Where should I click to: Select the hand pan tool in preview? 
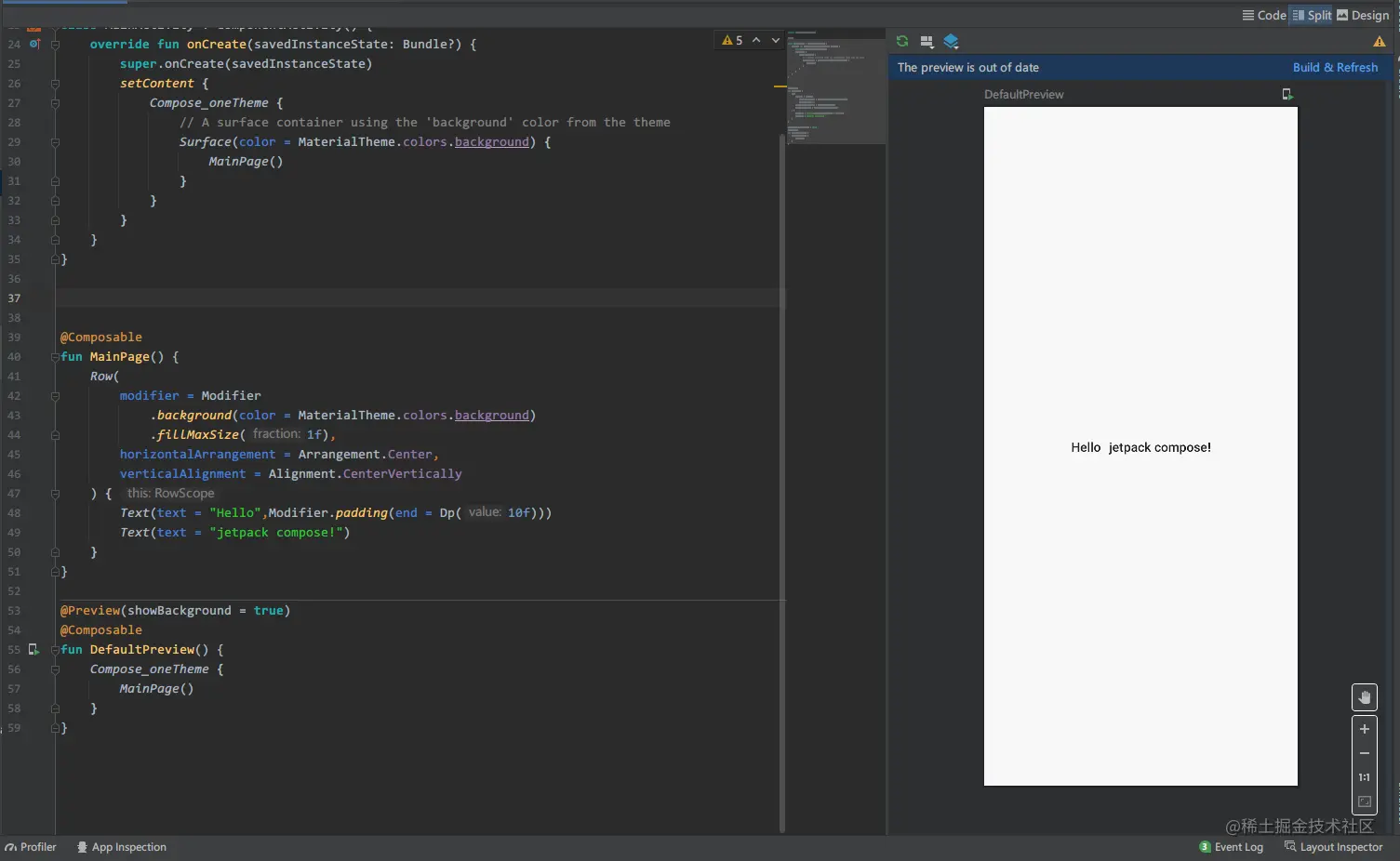[x=1364, y=697]
